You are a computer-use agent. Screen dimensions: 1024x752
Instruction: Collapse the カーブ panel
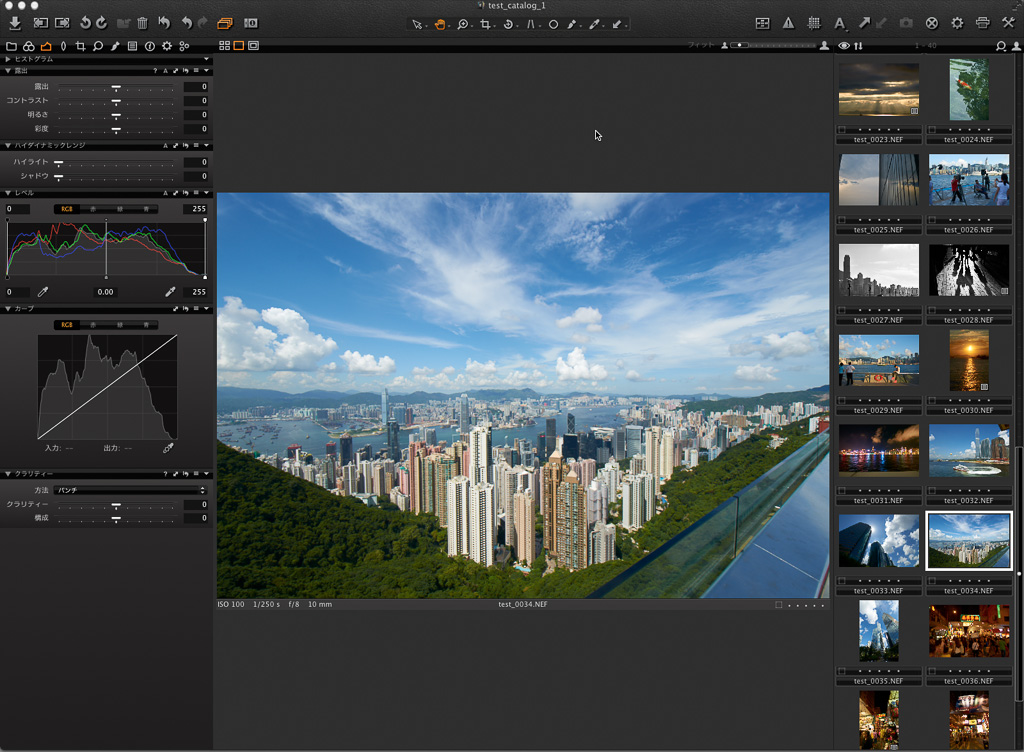point(7,309)
